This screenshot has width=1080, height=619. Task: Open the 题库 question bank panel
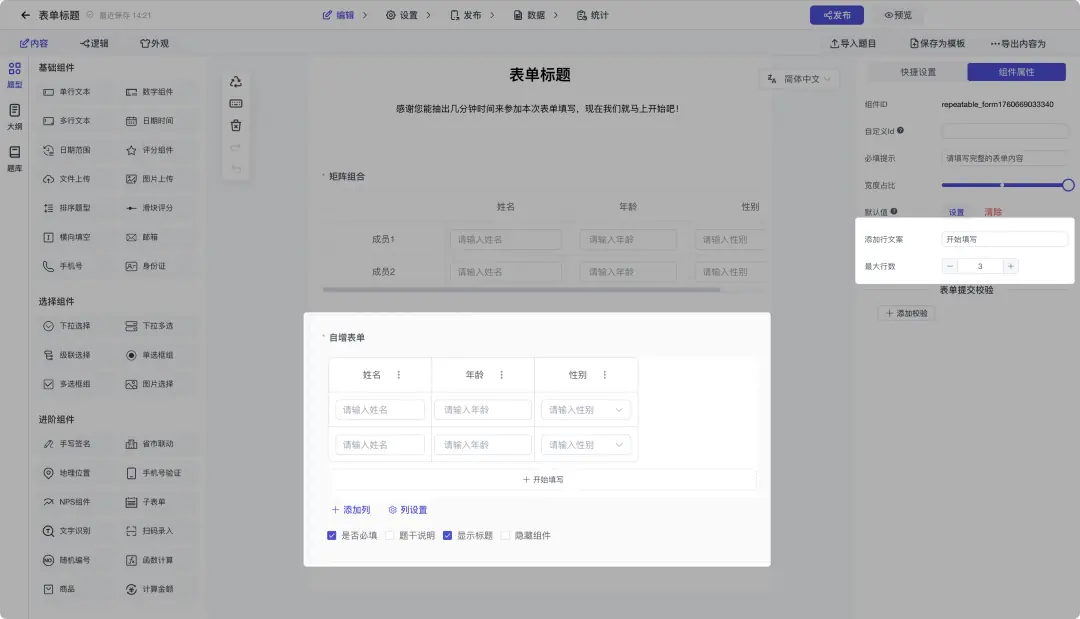click(14, 158)
